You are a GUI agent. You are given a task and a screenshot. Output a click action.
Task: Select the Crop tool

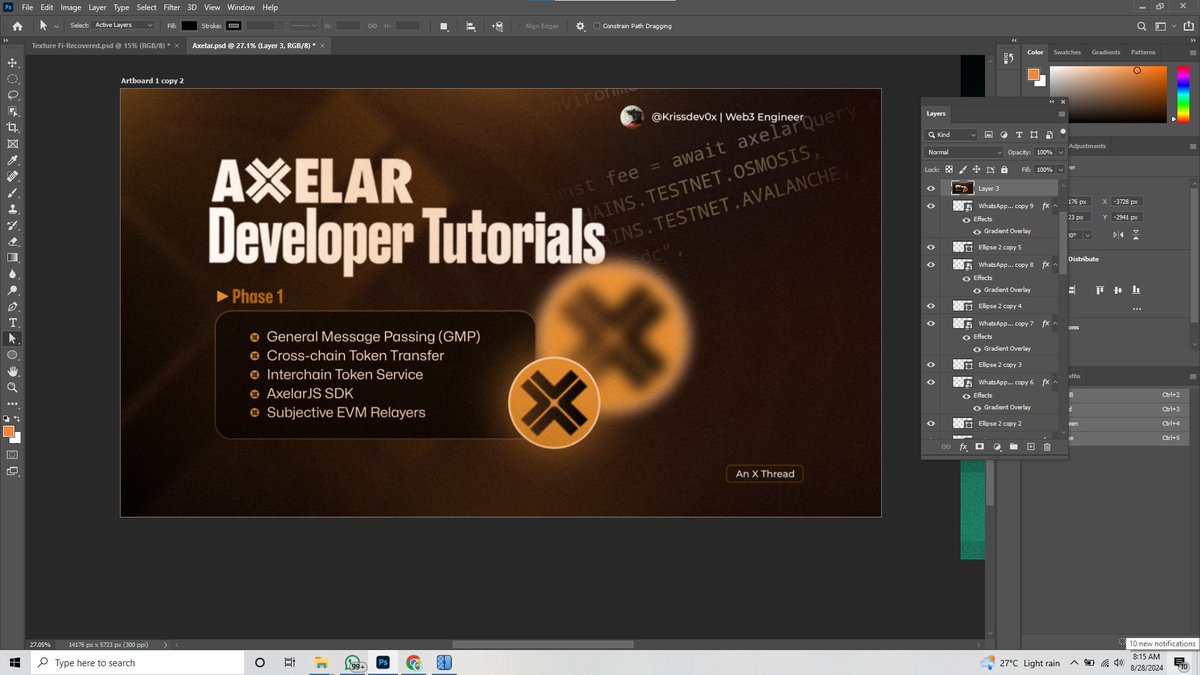[13, 128]
